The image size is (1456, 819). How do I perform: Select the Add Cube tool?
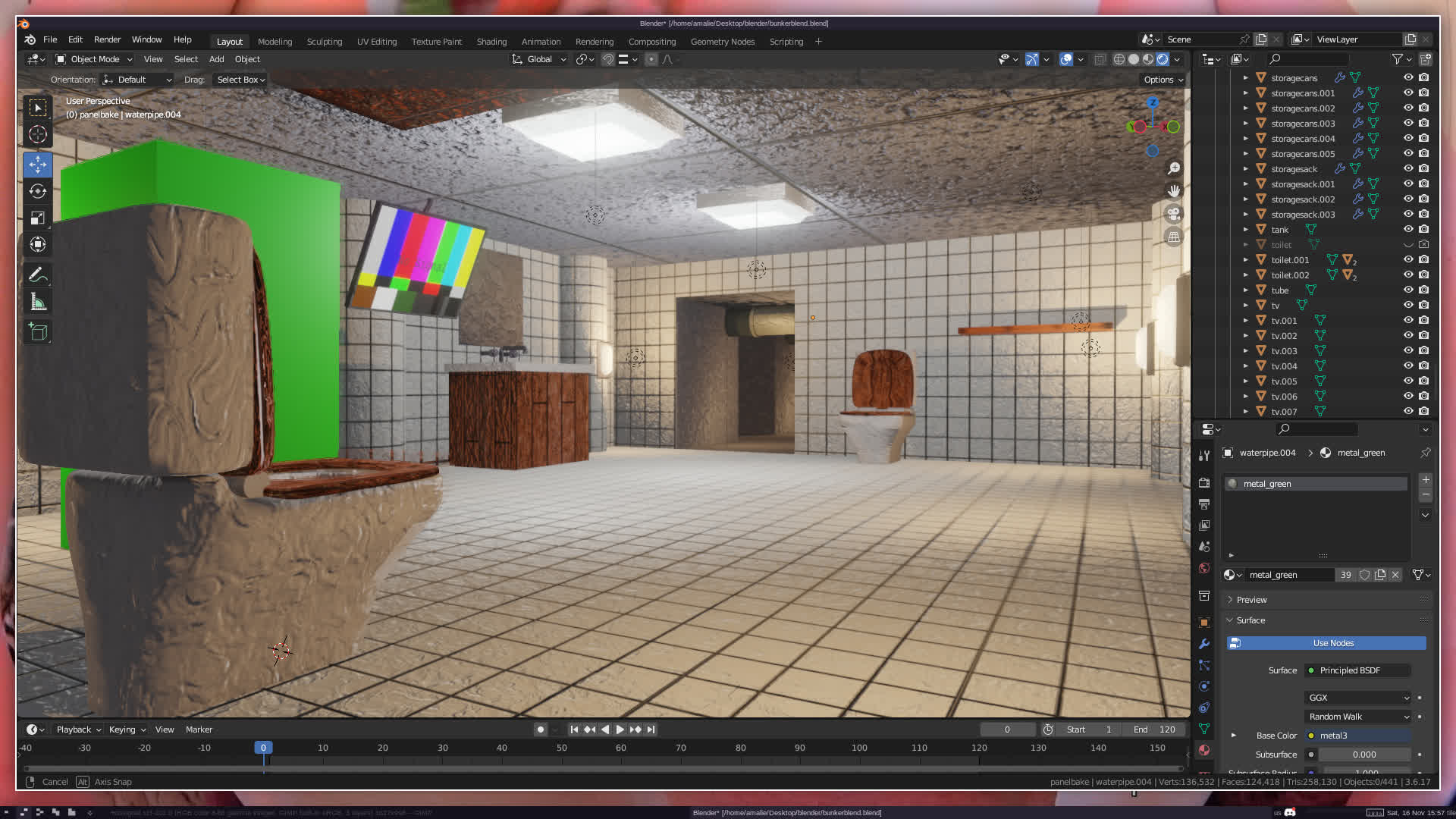(38, 332)
